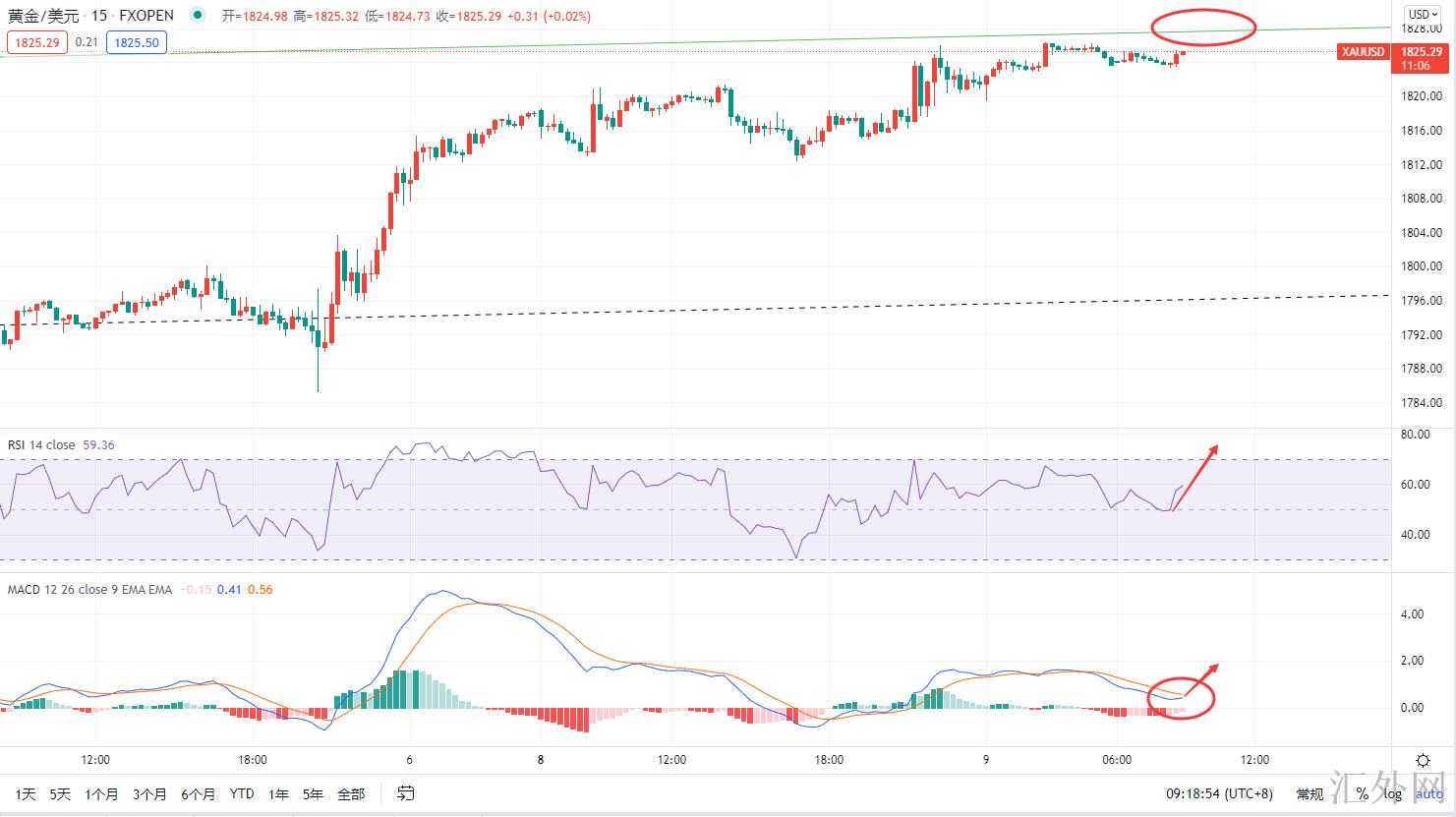The height and width of the screenshot is (817, 1456).
Task: Select the red ellipse above price line
Action: [x=1202, y=27]
